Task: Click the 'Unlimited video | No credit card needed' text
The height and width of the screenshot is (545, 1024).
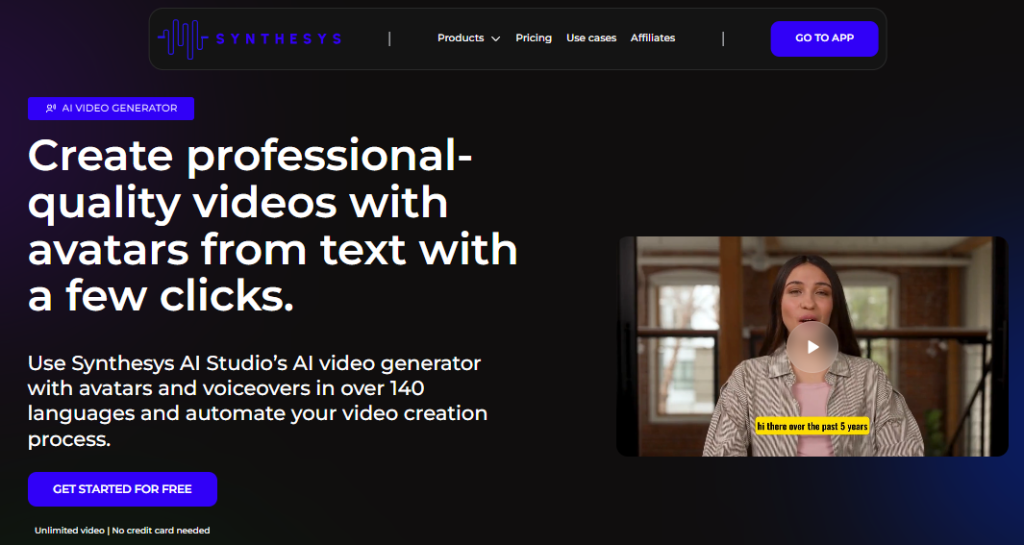Action: coord(122,531)
